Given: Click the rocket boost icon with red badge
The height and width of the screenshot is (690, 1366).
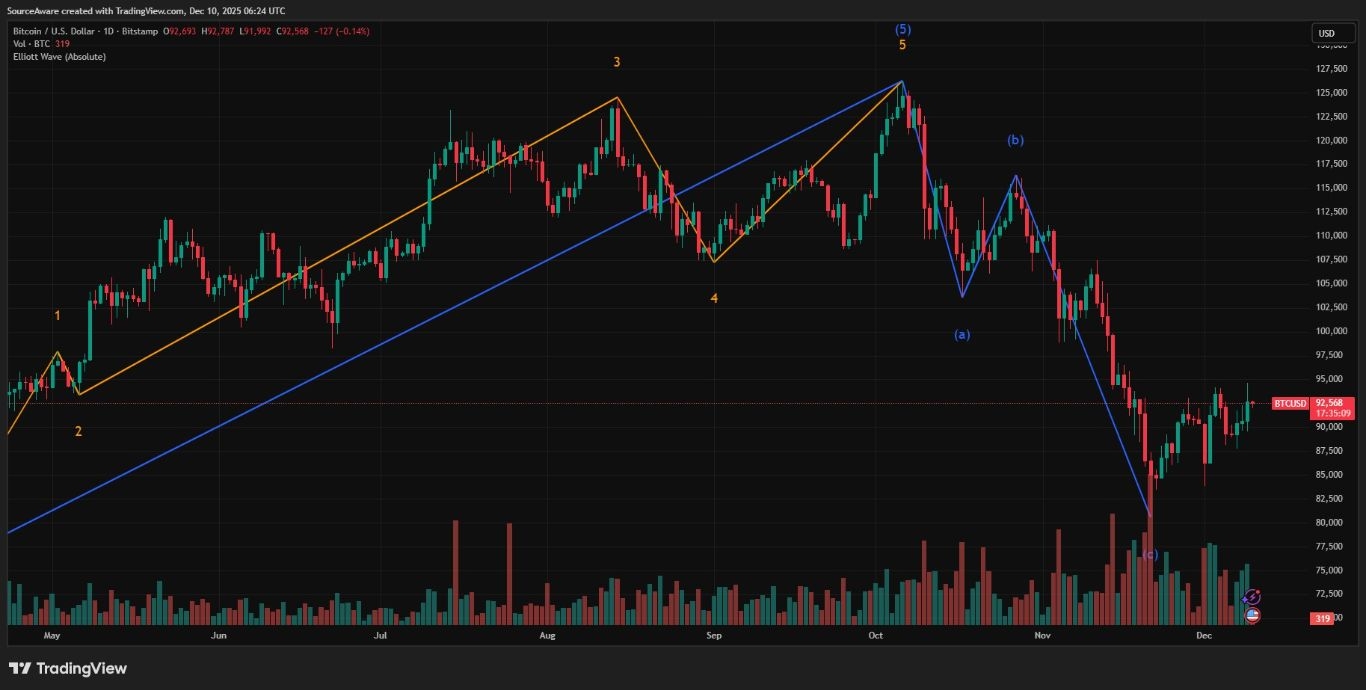Looking at the screenshot, I should click(x=1252, y=595).
